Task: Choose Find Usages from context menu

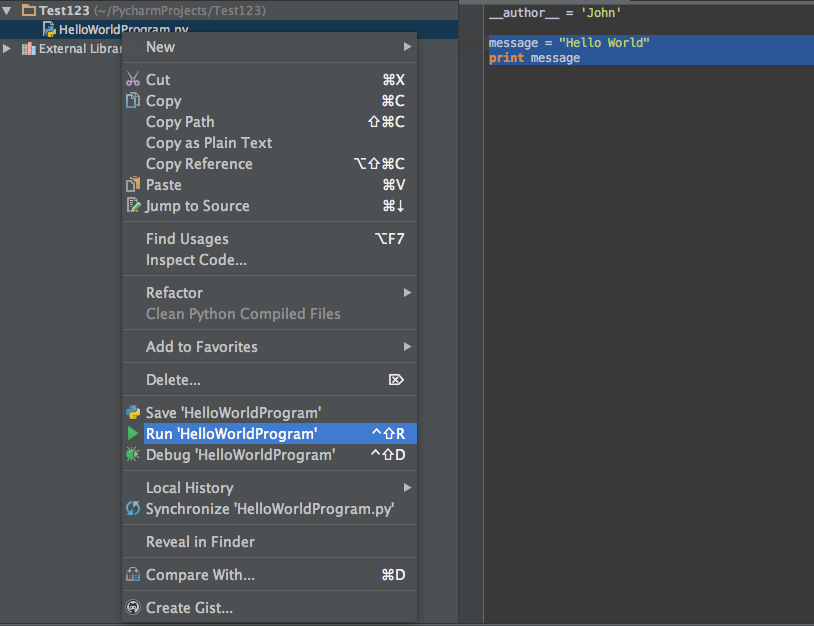Action: click(x=187, y=239)
